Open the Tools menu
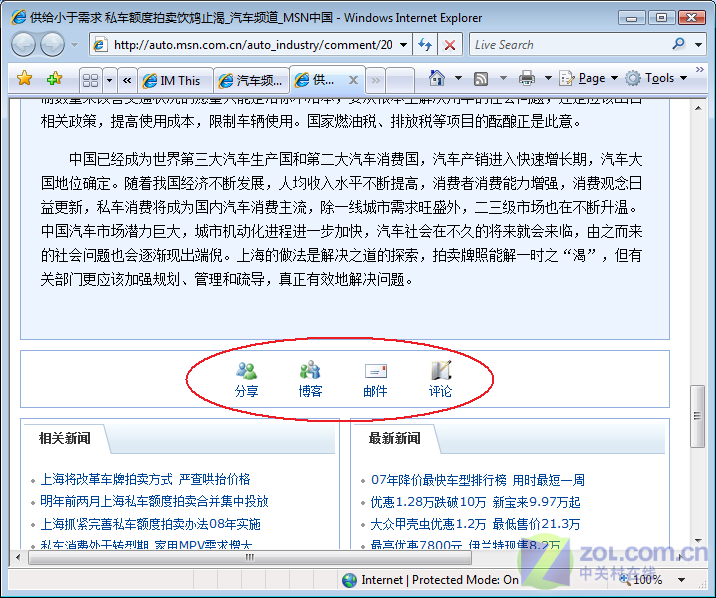This screenshot has height=598, width=716. point(656,79)
